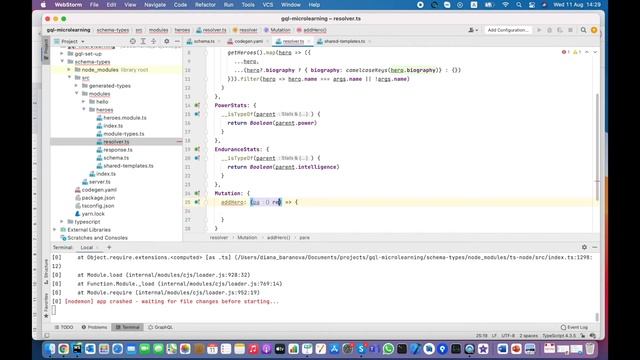Open Project panel settings gear
640x360 pixels.
(x=167, y=41)
